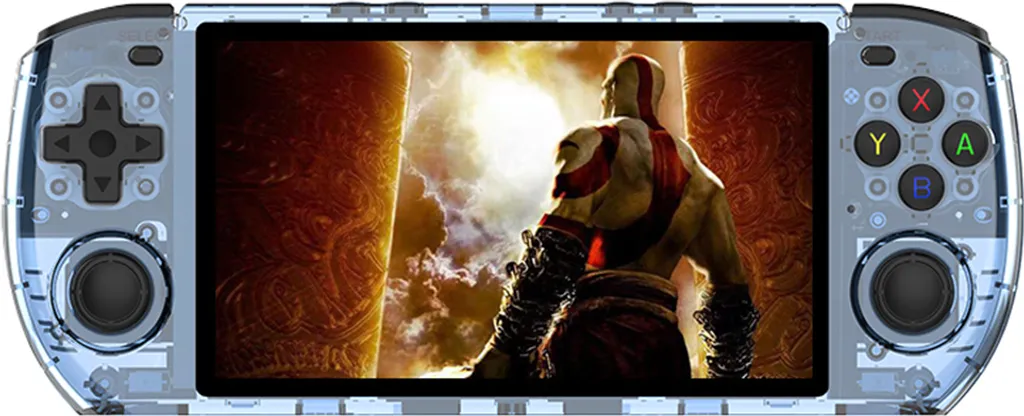Tap the yellow Y face button
This screenshot has width=1024, height=416.
(877, 143)
